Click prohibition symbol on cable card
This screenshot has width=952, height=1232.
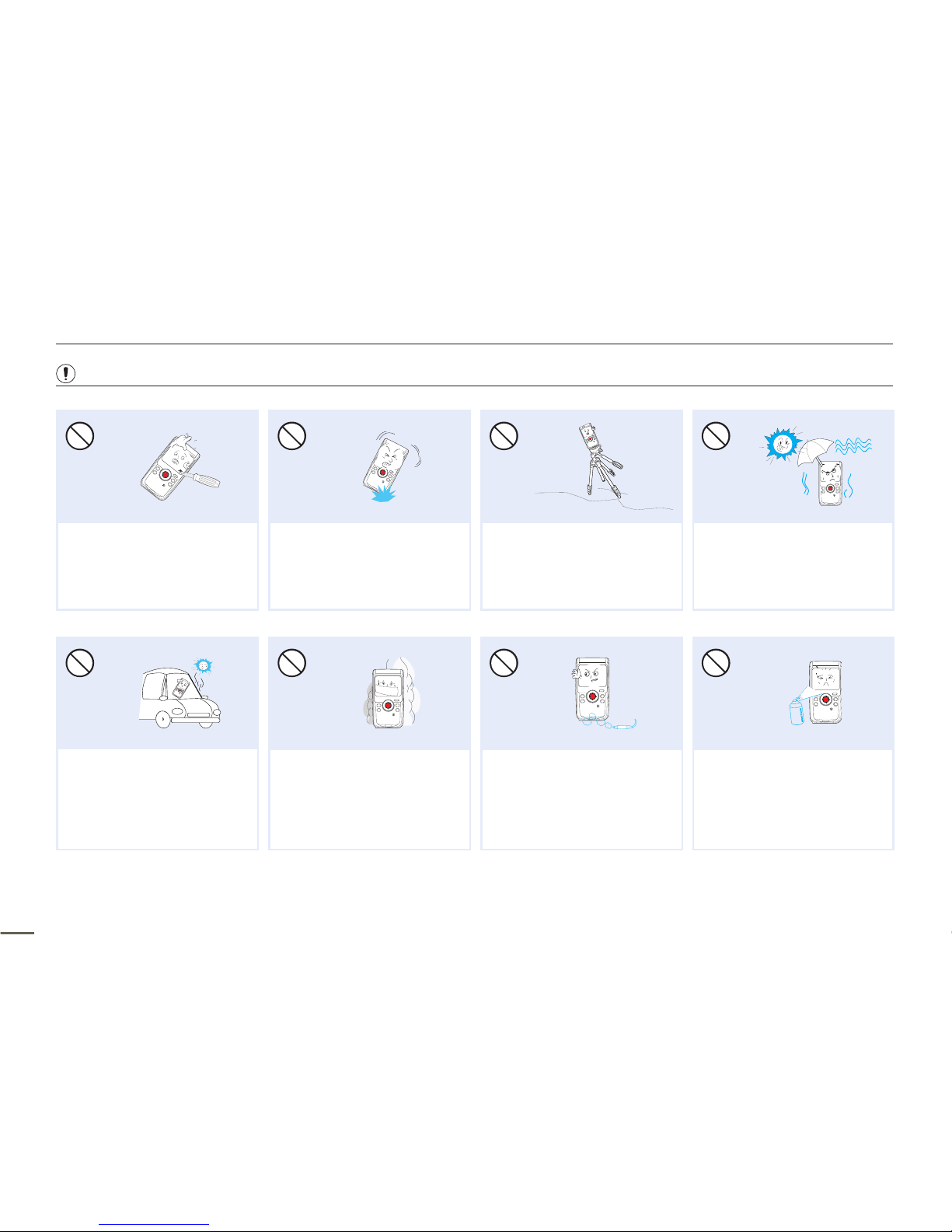pyautogui.click(x=504, y=662)
